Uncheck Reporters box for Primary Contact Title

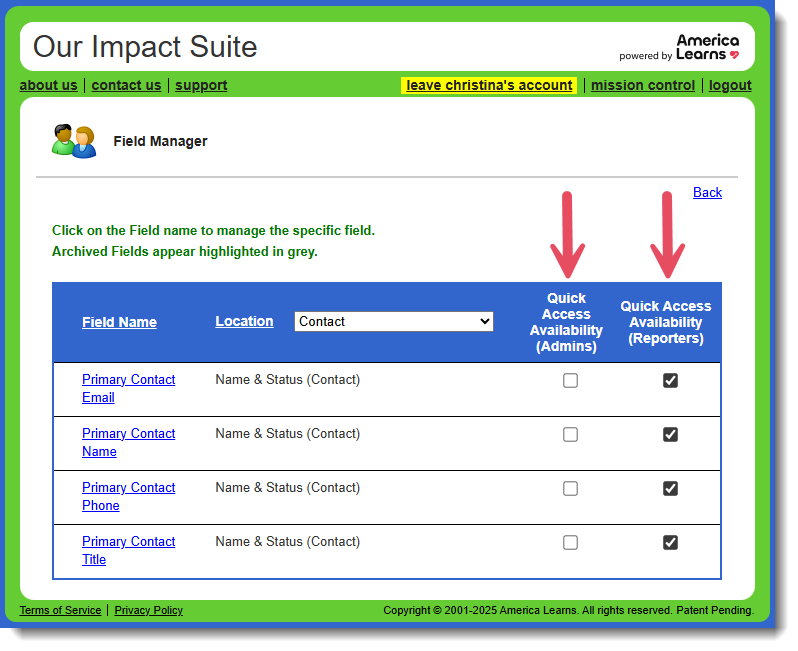click(x=670, y=542)
